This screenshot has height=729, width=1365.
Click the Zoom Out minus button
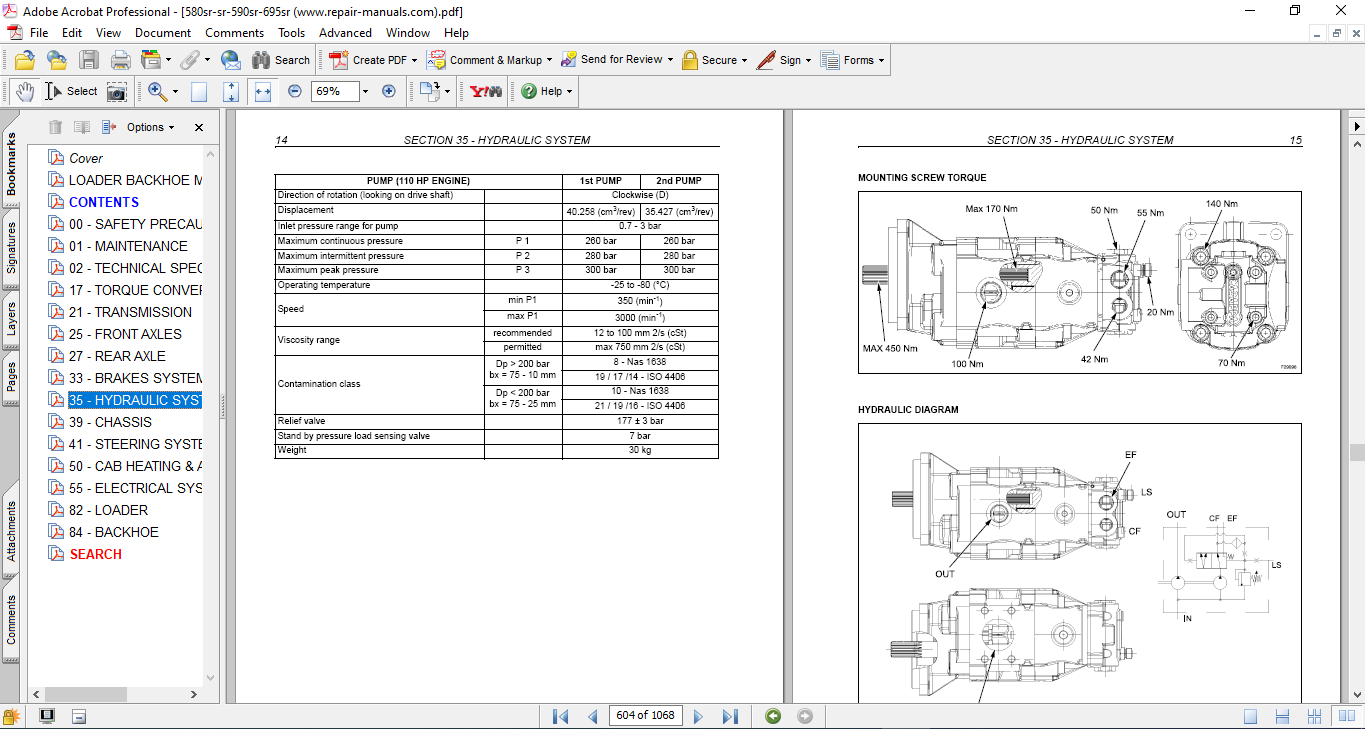295,91
